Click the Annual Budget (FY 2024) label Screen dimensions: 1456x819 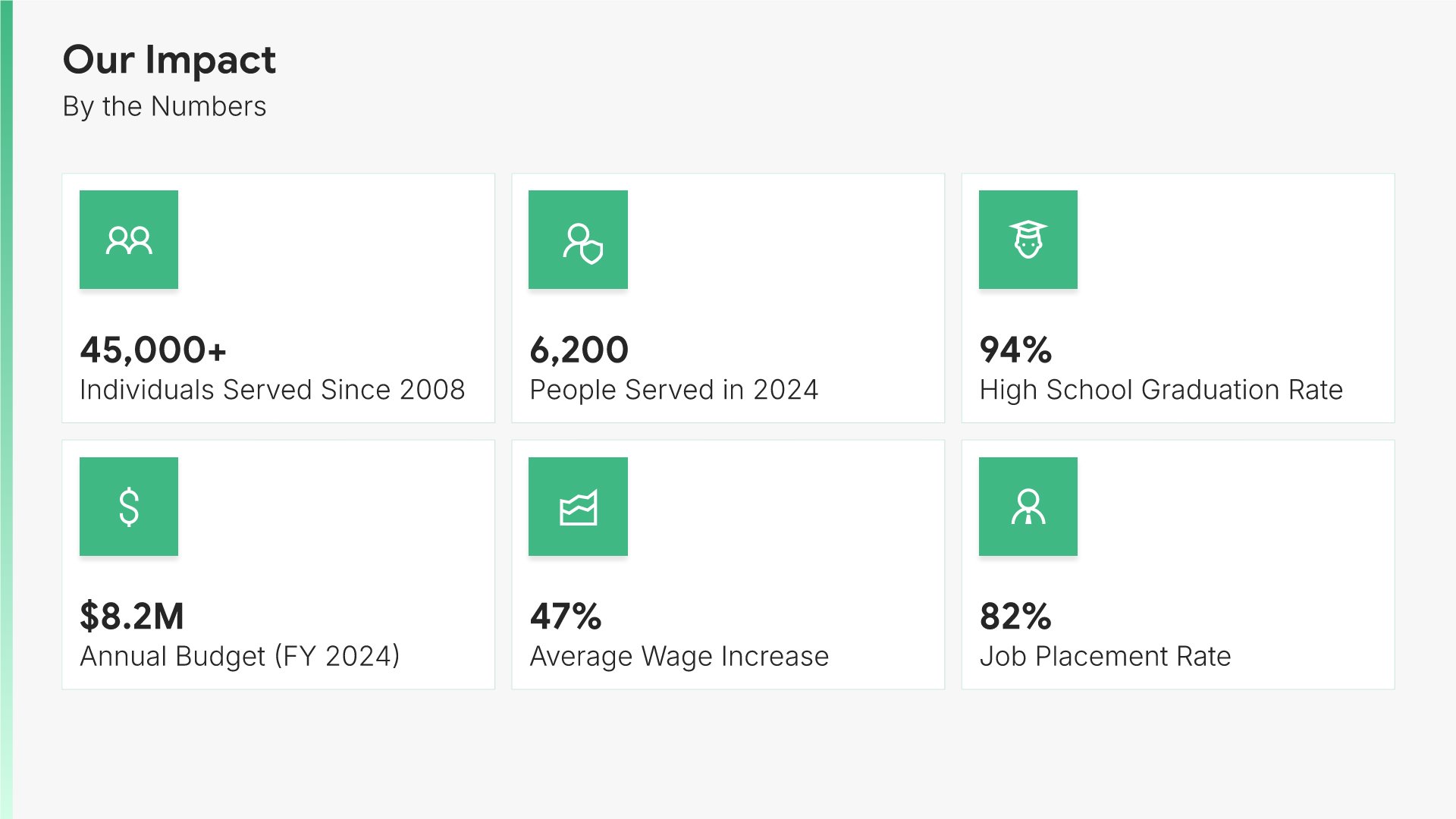click(240, 656)
